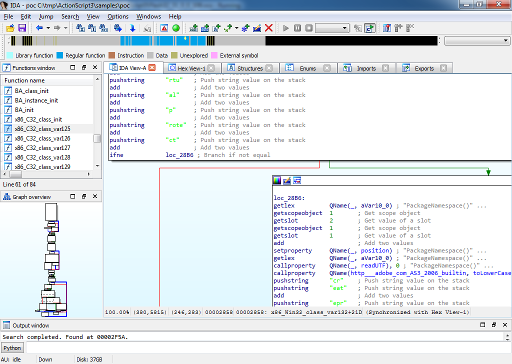Jump forward with the right arrow

click(x=57, y=28)
